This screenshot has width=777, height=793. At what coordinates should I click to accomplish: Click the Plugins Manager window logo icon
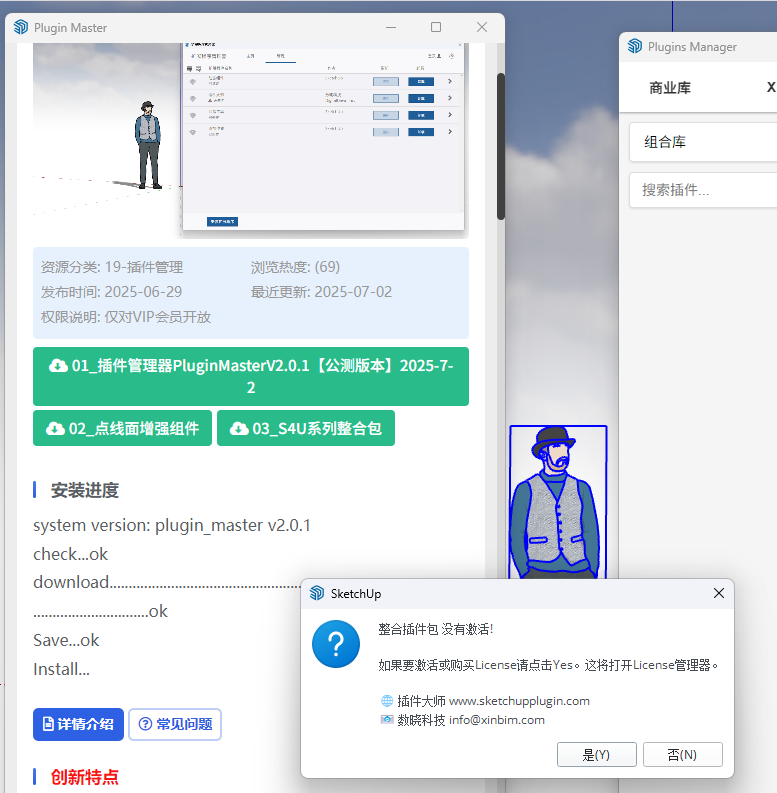[634, 47]
